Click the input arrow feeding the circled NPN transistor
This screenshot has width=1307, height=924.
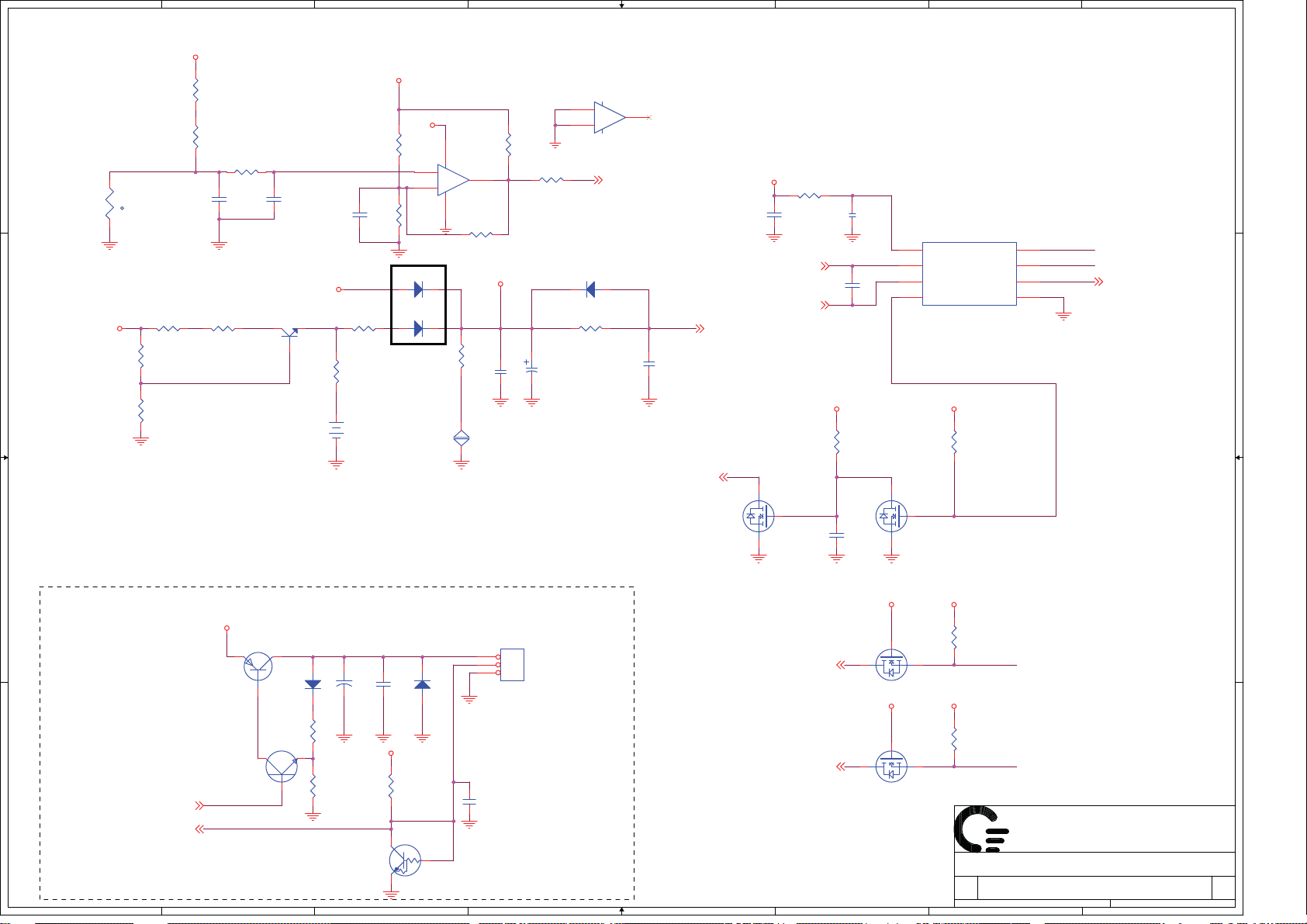(x=200, y=805)
